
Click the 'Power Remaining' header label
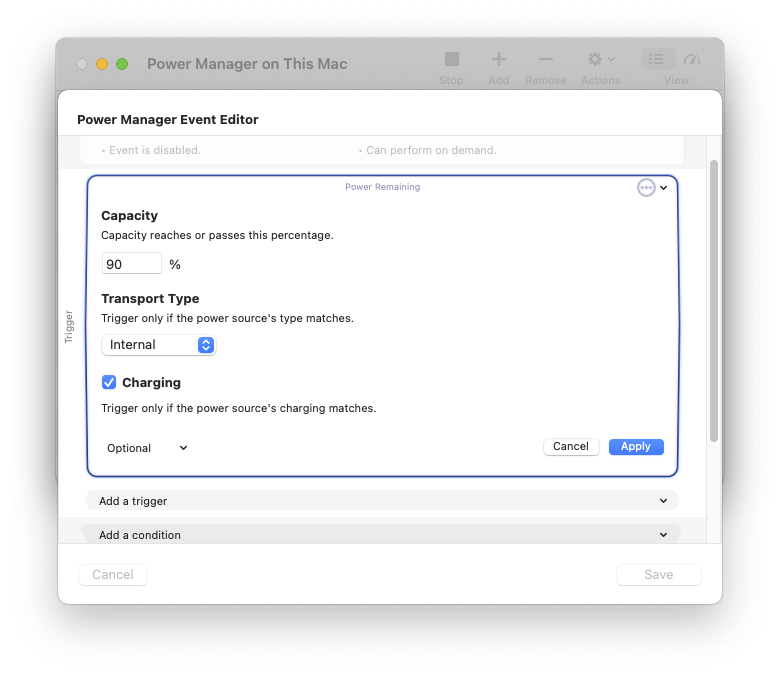pos(383,187)
